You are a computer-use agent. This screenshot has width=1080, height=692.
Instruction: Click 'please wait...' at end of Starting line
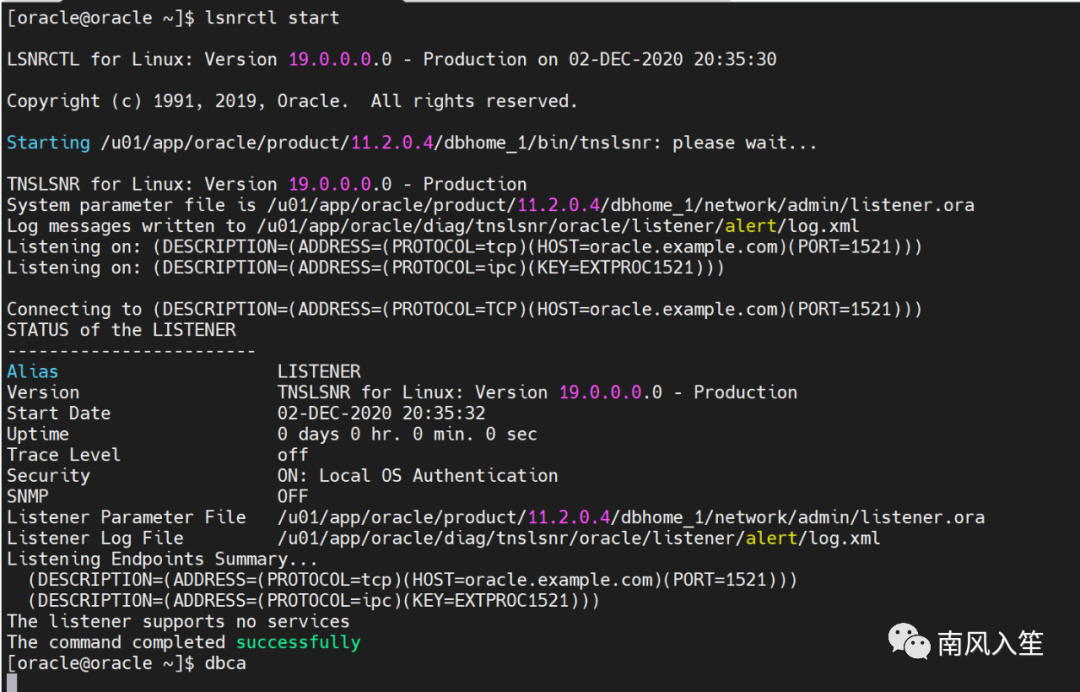pos(744,143)
